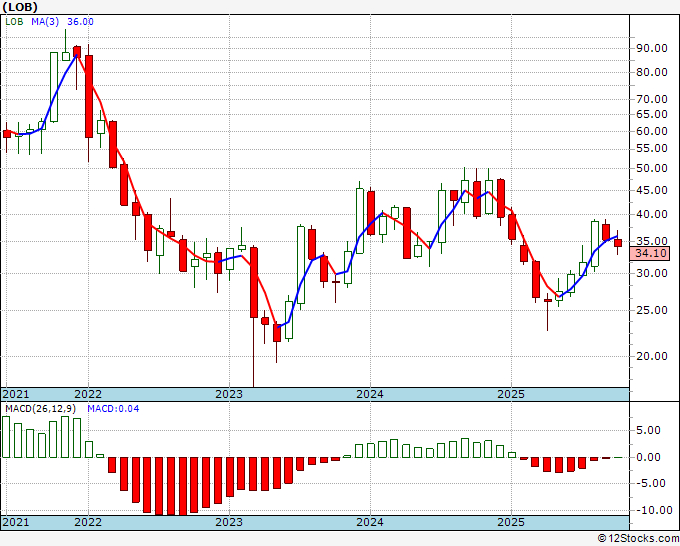
Task: Click the MA(3) legend label
Action: tap(45, 22)
